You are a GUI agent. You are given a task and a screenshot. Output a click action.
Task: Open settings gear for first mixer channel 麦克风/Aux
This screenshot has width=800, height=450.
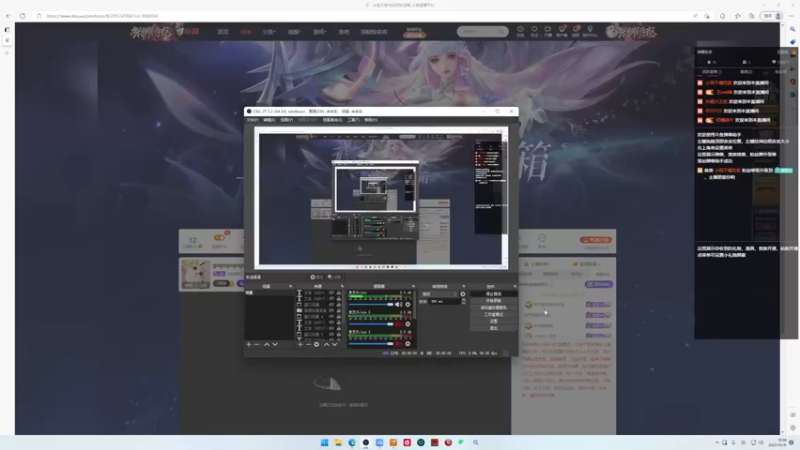coord(408,304)
